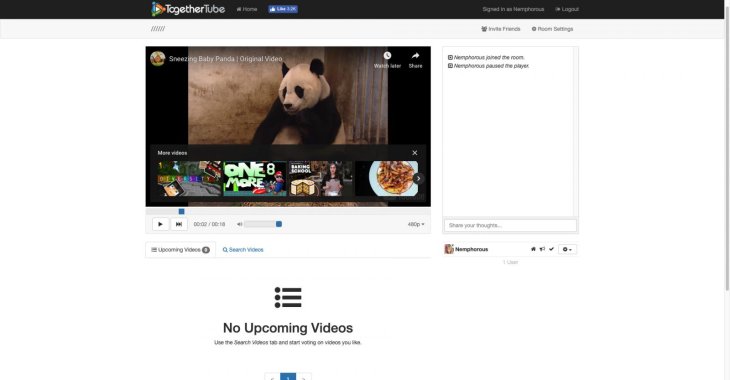Click the '1 User' count text
Viewport: 730px width, 380px height.
click(510, 262)
